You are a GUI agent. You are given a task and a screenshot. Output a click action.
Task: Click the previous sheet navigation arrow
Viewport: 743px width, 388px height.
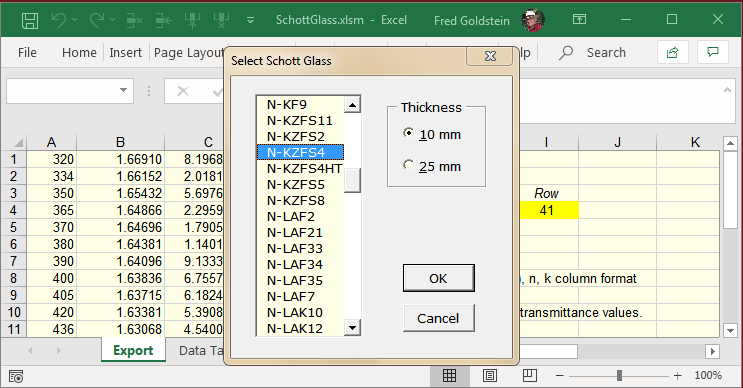30,351
